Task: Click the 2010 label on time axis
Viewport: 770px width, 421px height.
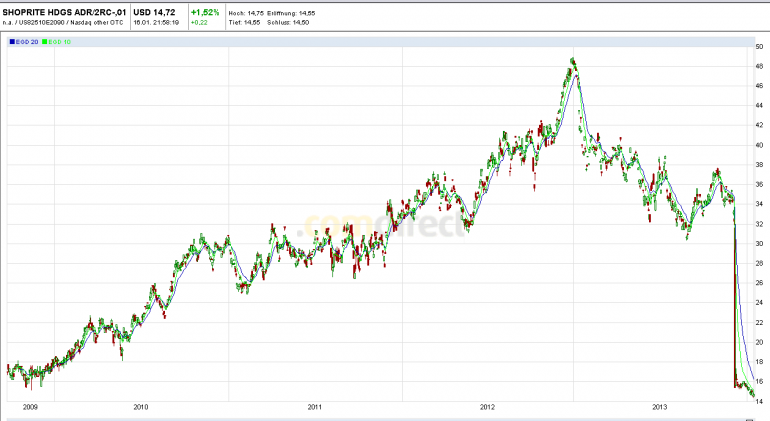Action: pos(141,407)
